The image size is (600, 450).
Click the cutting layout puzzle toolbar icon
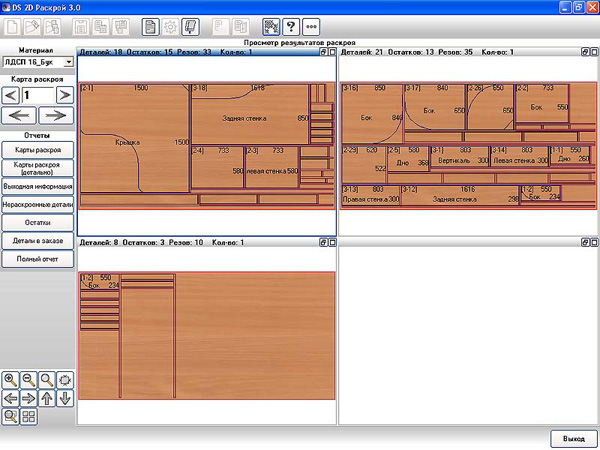point(271,27)
